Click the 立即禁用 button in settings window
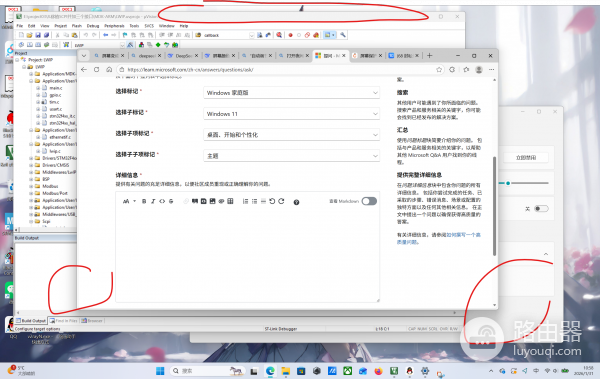Image resolution: width=600 pixels, height=379 pixels. click(526, 158)
